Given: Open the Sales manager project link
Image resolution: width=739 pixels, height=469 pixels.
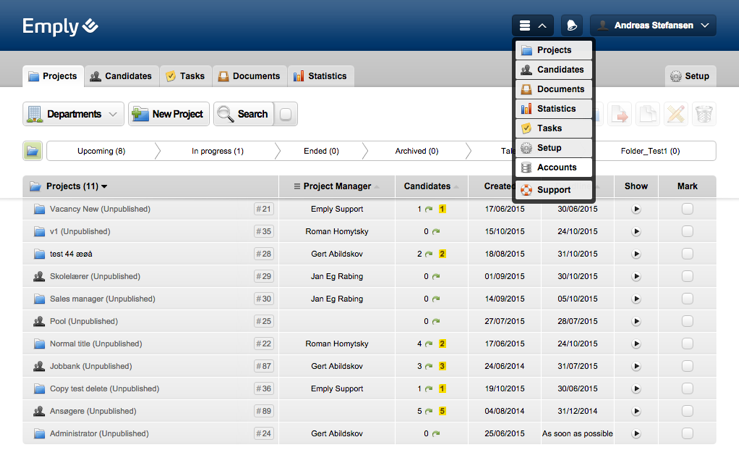Looking at the screenshot, I should click(101, 299).
